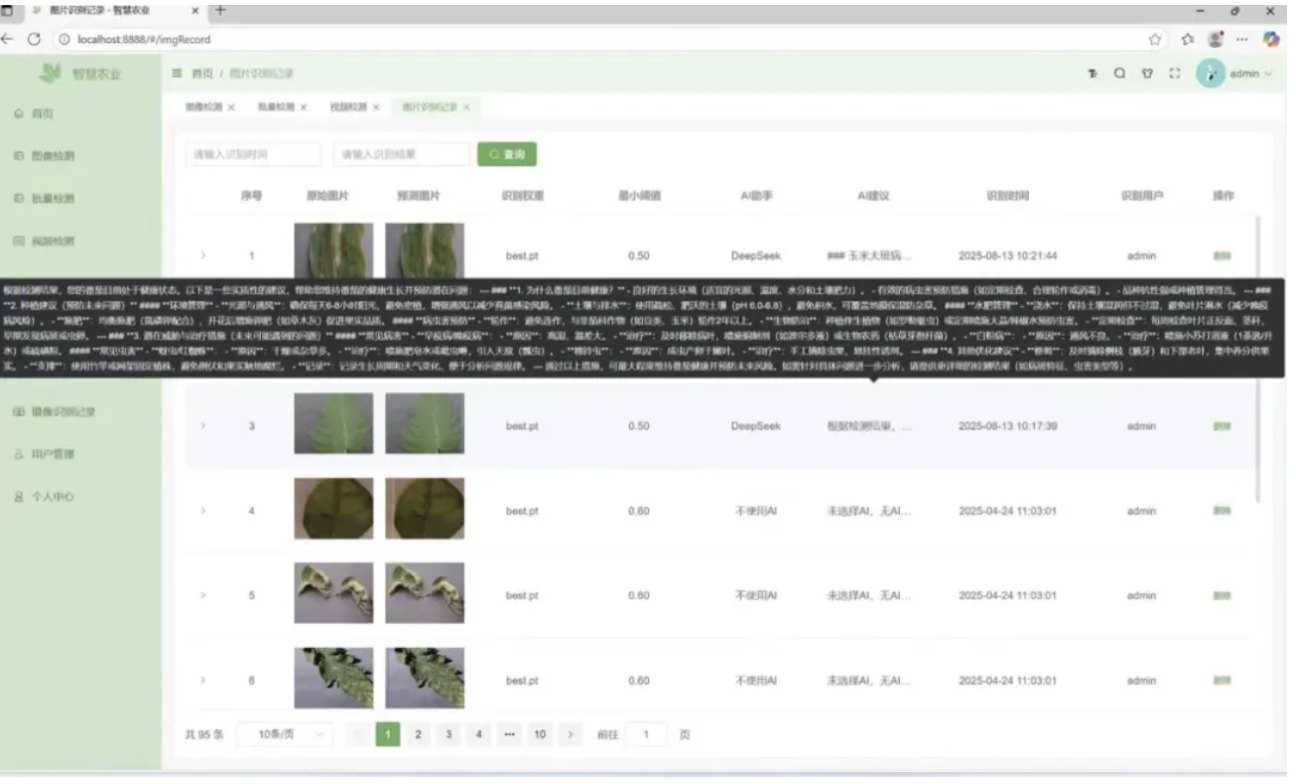Image resolution: width=1296 pixels, height=784 pixels.
Task: Close the 批量检测 tab with its X
Action: click(303, 106)
